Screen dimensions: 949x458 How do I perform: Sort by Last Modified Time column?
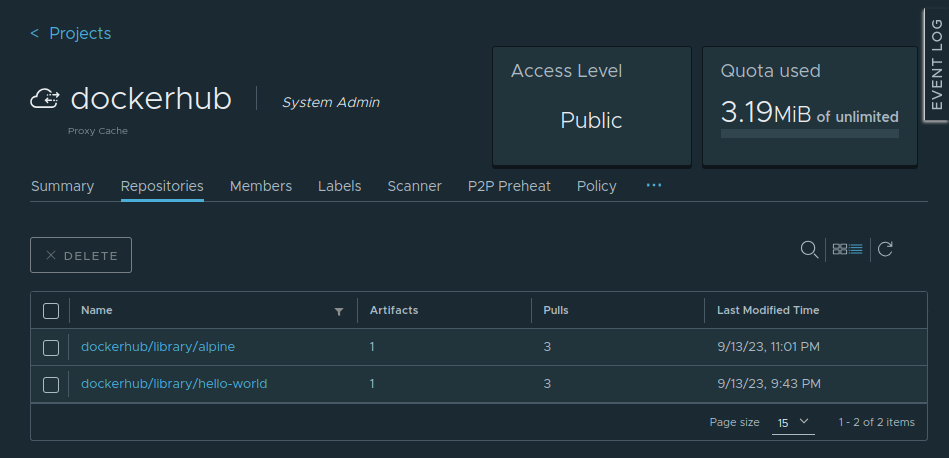768,311
